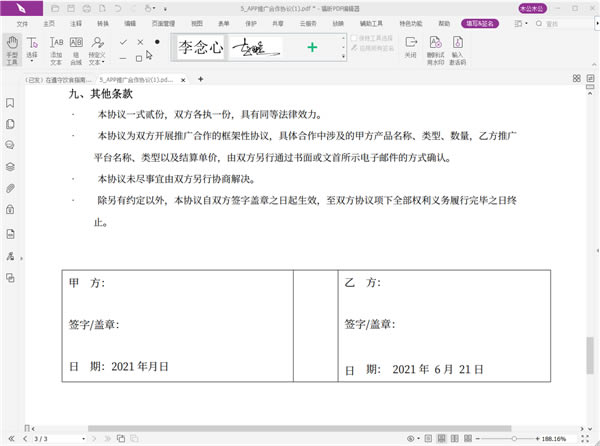Screen dimensions: 600x446
Task: Expand the signature gallery list
Action: pyautogui.click(x=343, y=56)
